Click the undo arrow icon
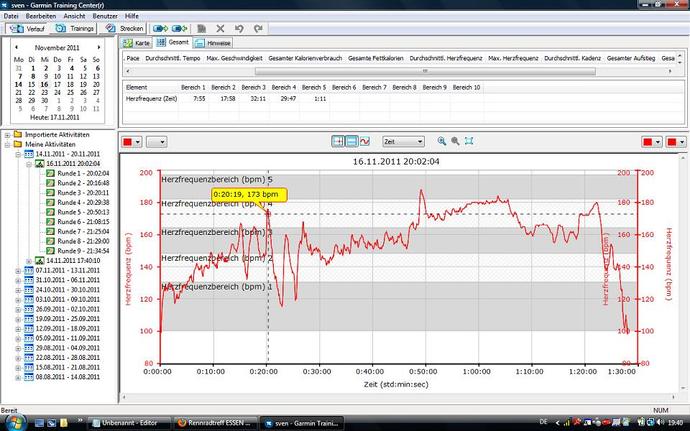Screen dimensions: 690x431 pyautogui.click(x=240, y=29)
